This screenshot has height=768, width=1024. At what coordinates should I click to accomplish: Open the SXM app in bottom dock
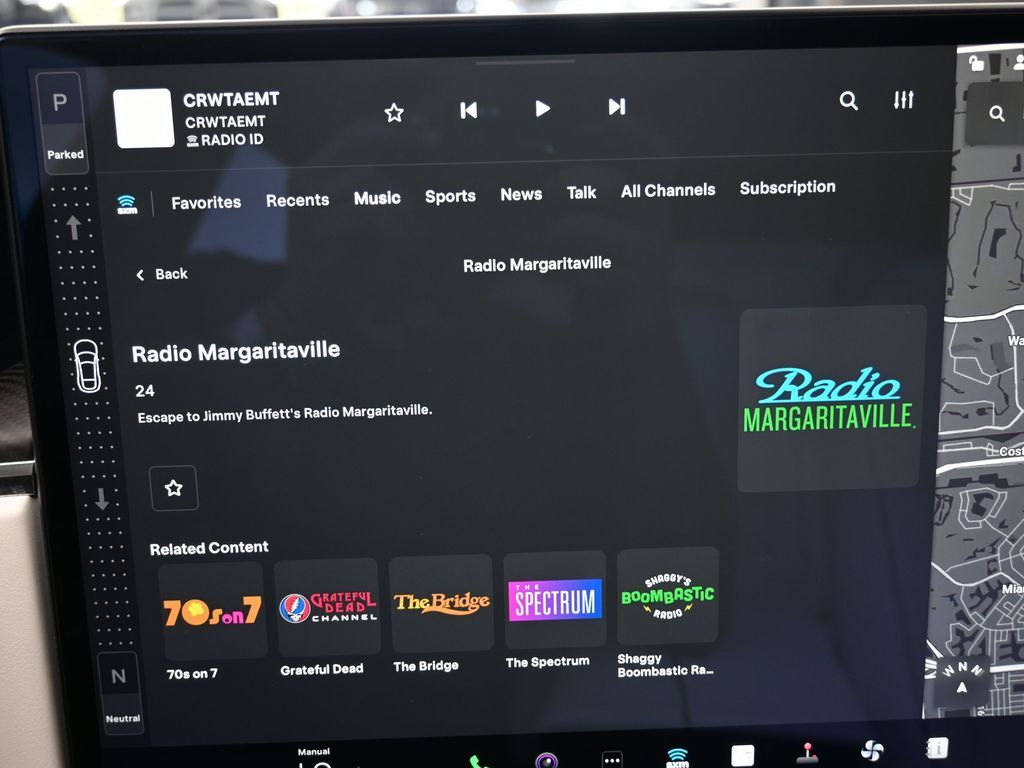click(677, 758)
